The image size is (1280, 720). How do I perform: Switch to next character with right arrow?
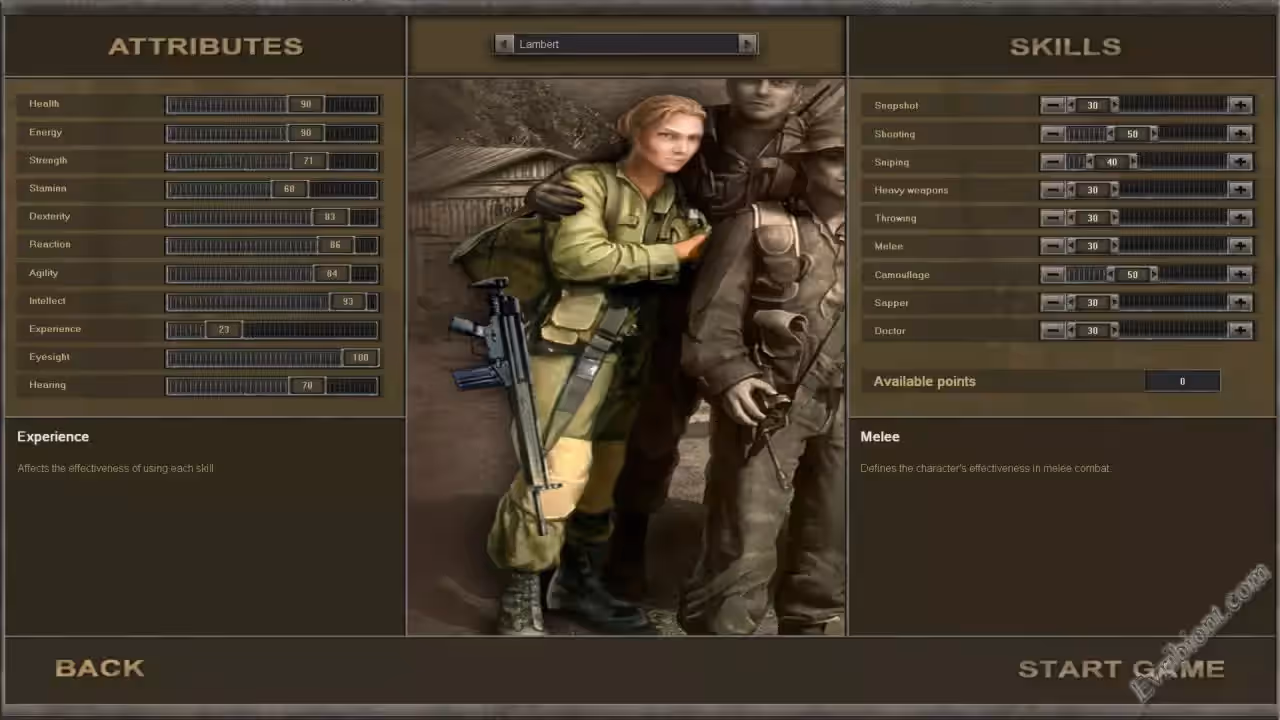click(747, 44)
